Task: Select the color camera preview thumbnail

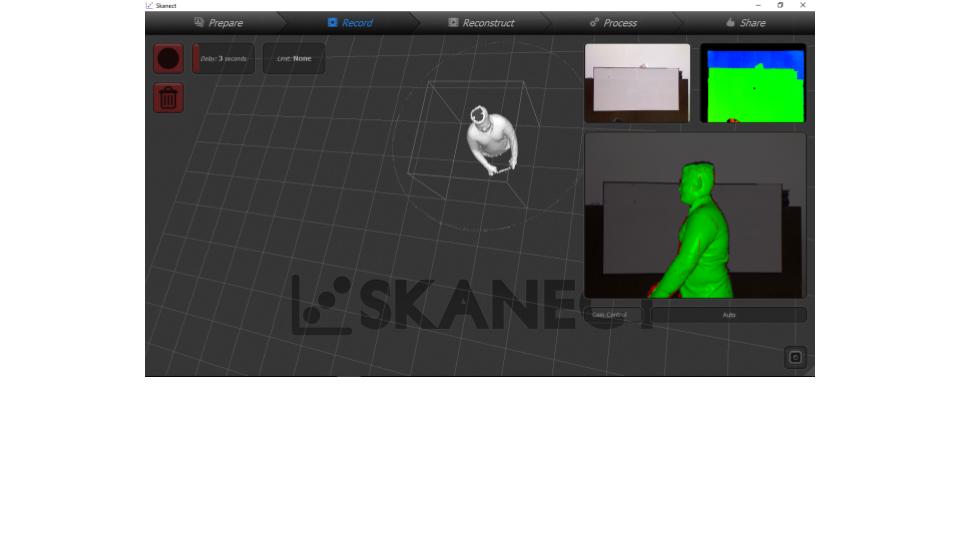Action: 637,83
